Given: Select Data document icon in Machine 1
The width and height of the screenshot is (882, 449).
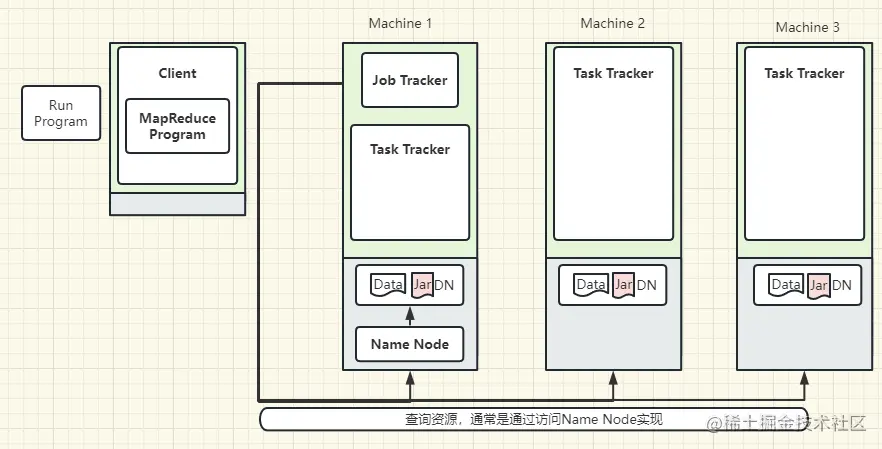Looking at the screenshot, I should click(x=388, y=285).
